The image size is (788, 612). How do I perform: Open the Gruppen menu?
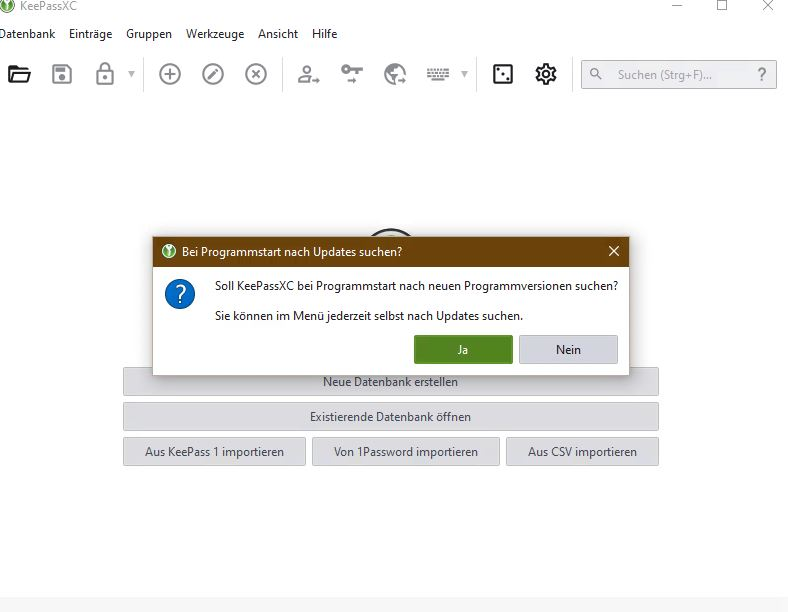[x=149, y=34]
